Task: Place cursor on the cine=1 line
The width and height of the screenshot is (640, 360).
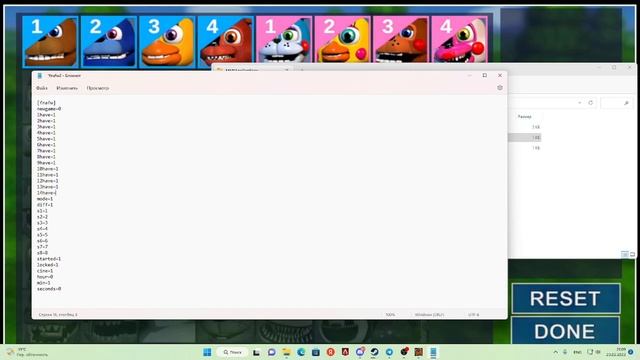Action: 45,271
